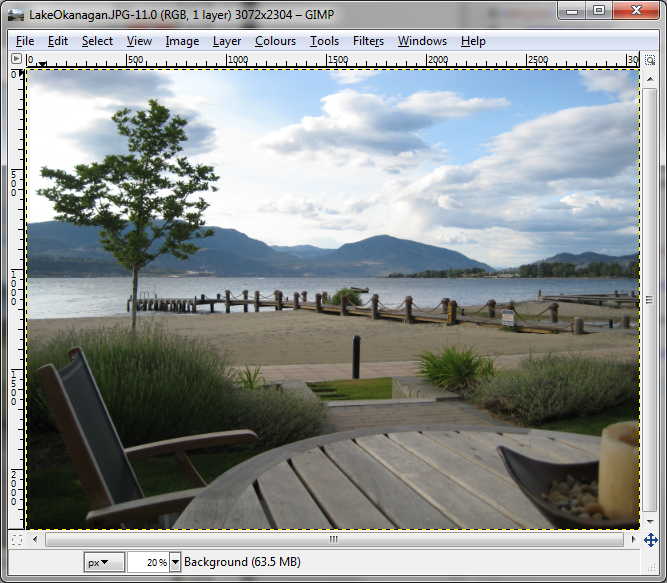Screen dimensions: 667x583
Task: Toggle Quick Mask button at bottom-left
Action: pos(17,540)
